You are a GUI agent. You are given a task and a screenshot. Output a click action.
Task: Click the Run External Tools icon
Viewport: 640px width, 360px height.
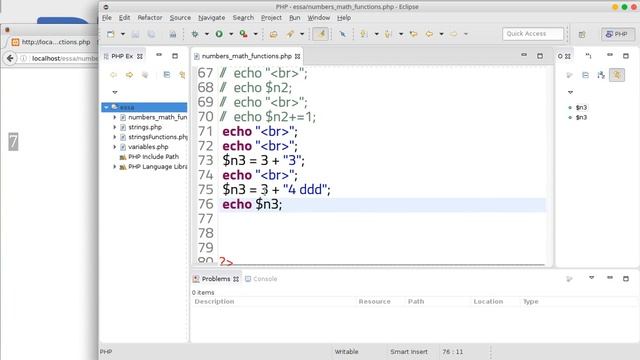click(x=244, y=34)
